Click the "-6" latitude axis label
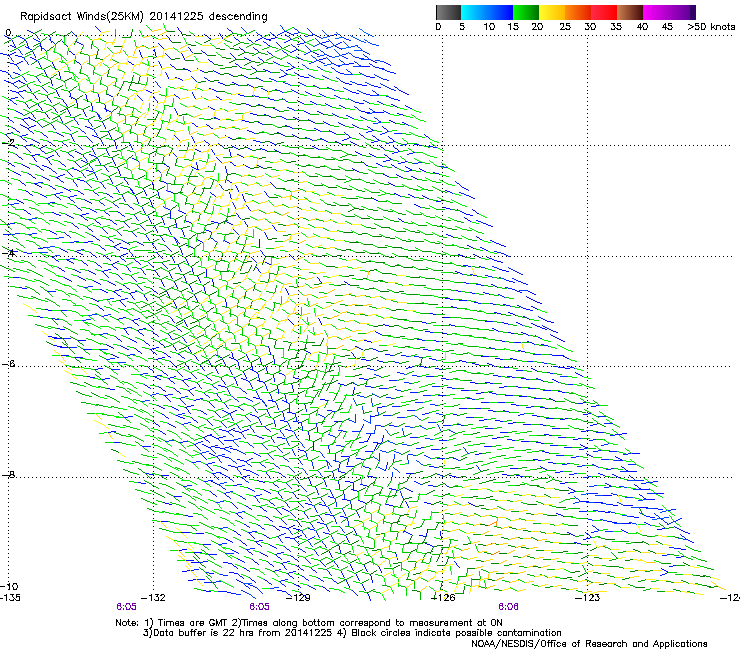The width and height of the screenshot is (740, 650). pos(8,364)
